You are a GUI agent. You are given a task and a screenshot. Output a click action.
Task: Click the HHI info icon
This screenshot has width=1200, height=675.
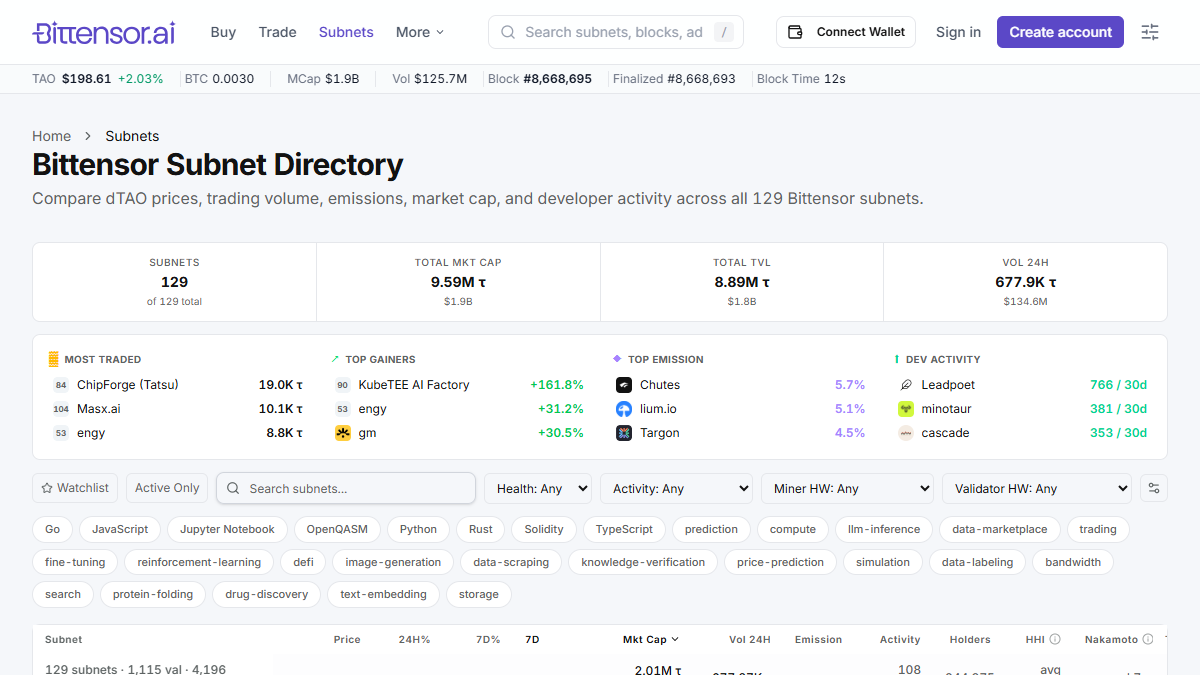pyautogui.click(x=1055, y=639)
